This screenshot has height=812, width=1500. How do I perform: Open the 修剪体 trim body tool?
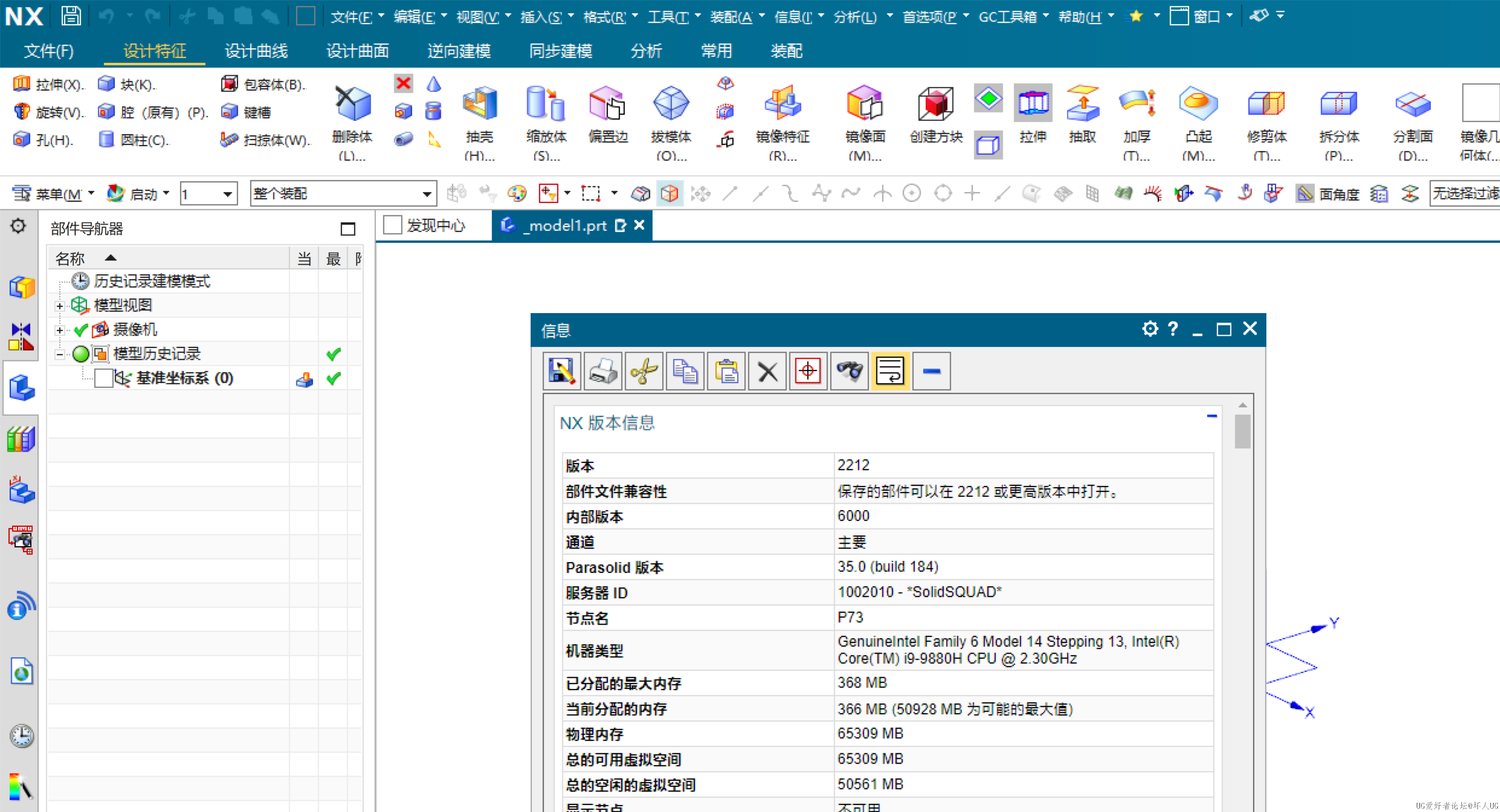tap(1266, 122)
